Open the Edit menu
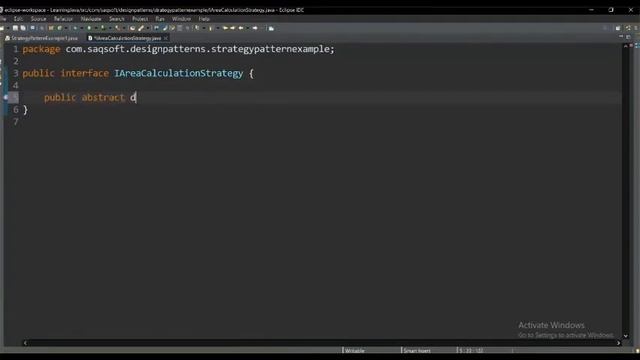 (18, 19)
